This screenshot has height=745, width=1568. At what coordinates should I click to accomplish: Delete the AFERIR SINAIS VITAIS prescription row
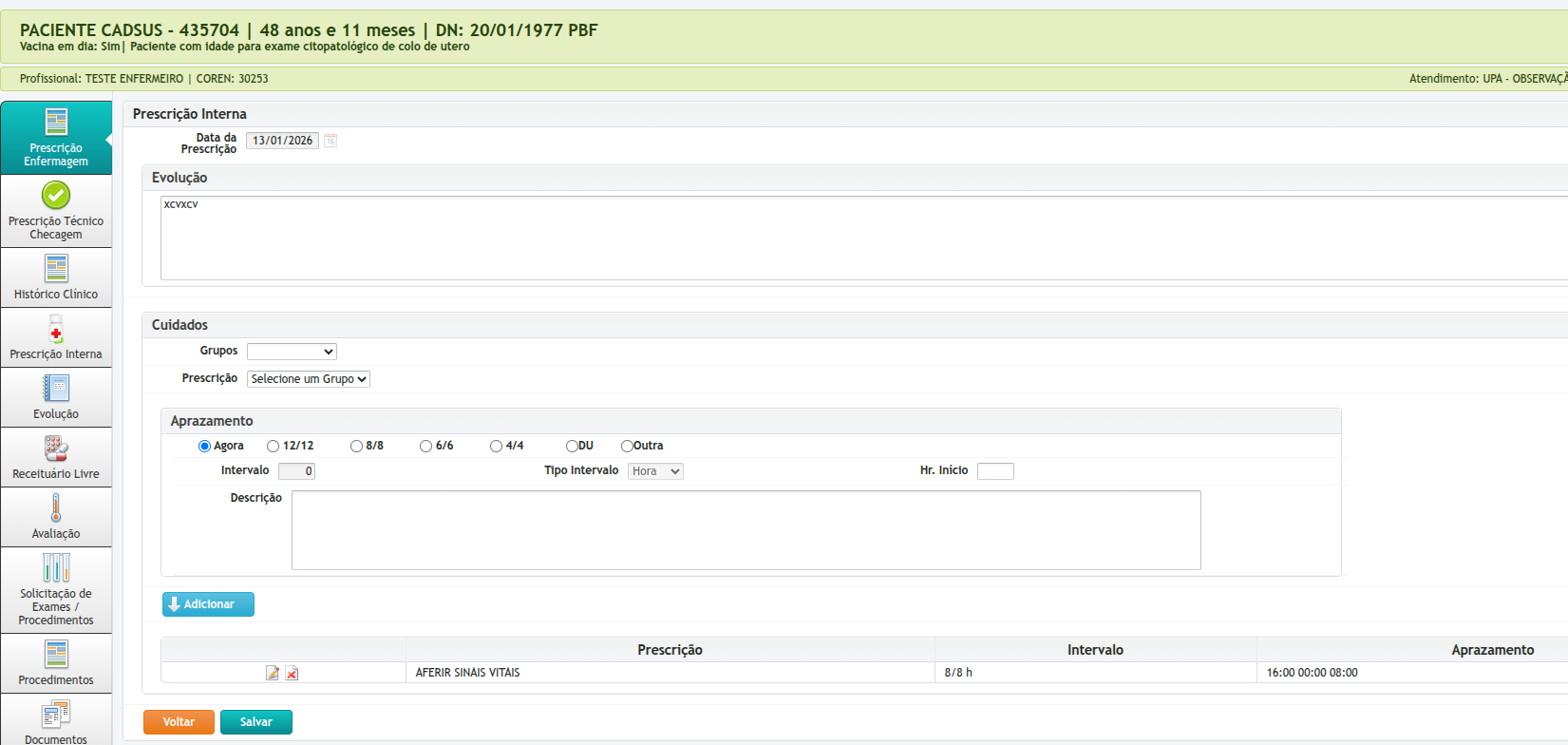[292, 673]
